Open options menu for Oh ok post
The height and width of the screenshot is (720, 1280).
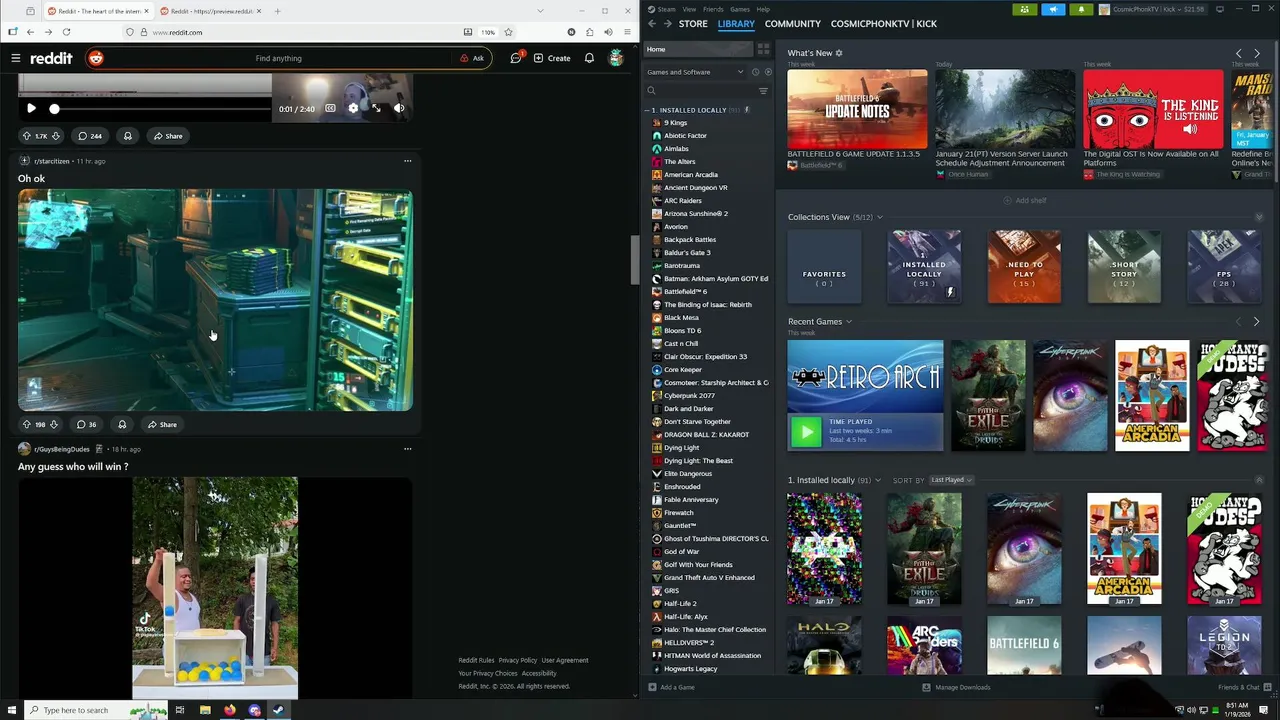tap(407, 161)
